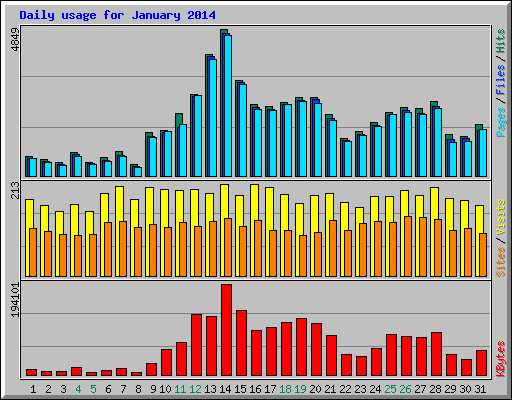Screen dimensions: 512x400
Task: Click the red KBytes bar for day 19
Action: tap(302, 347)
